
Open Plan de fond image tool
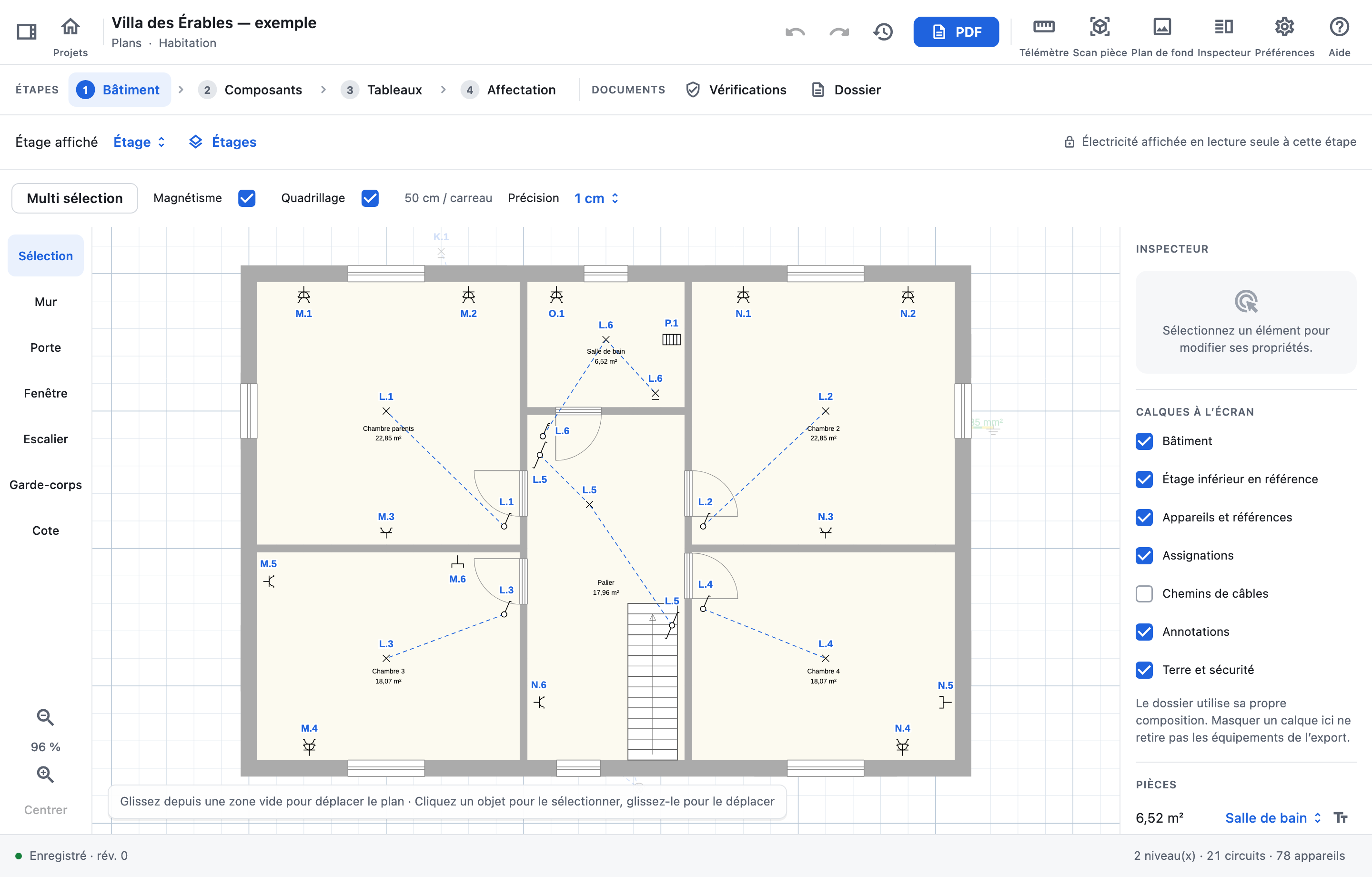pos(1162,26)
